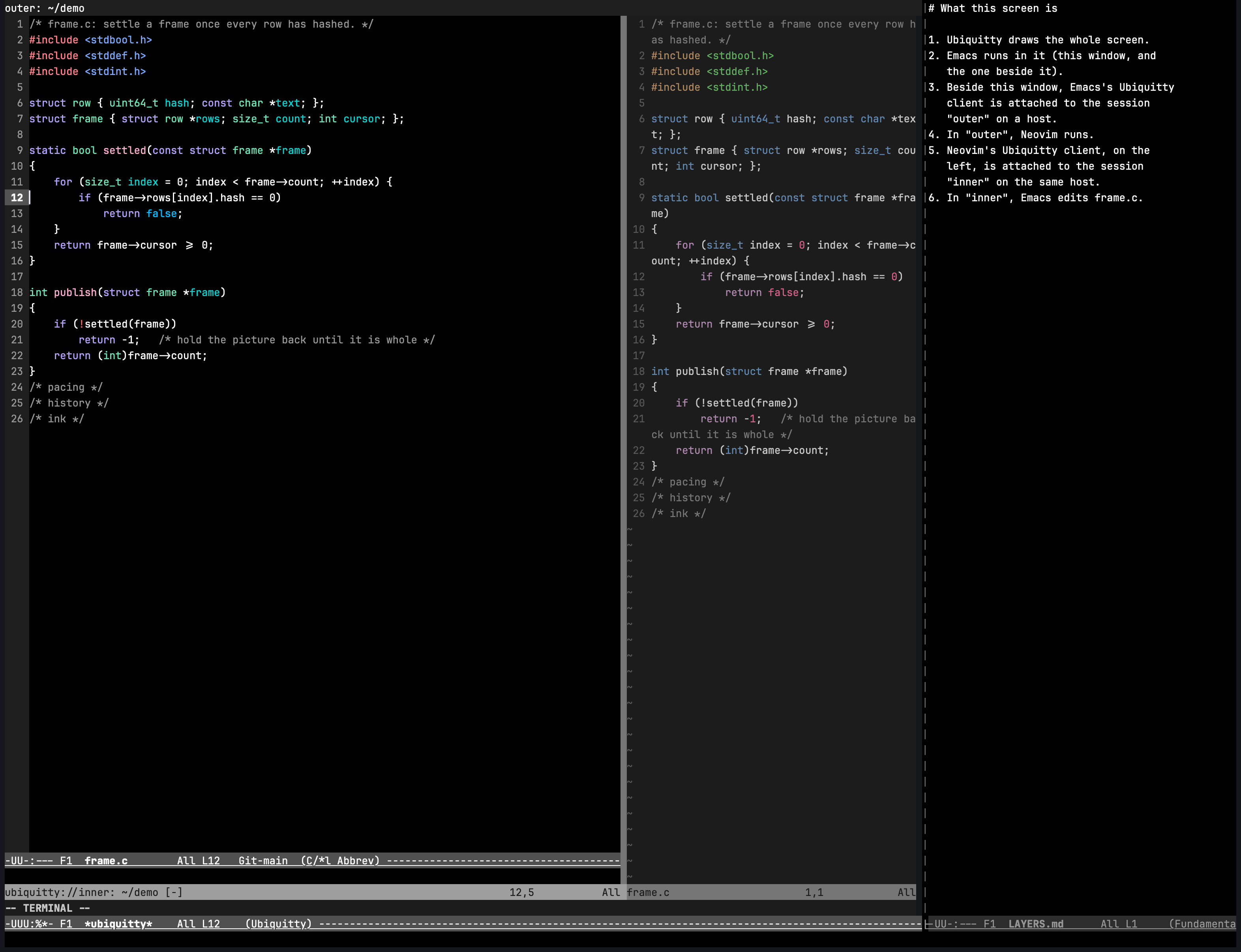Click "#include <stdbool.h>" in the left Emacs pane
The width and height of the screenshot is (1241, 952).
(x=91, y=39)
